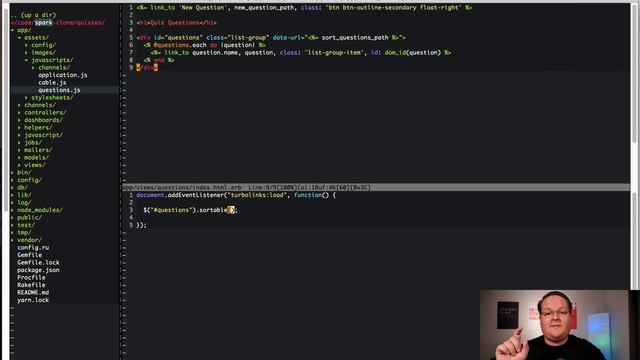
Task: Click the closing '});' line
Action: coord(141,225)
